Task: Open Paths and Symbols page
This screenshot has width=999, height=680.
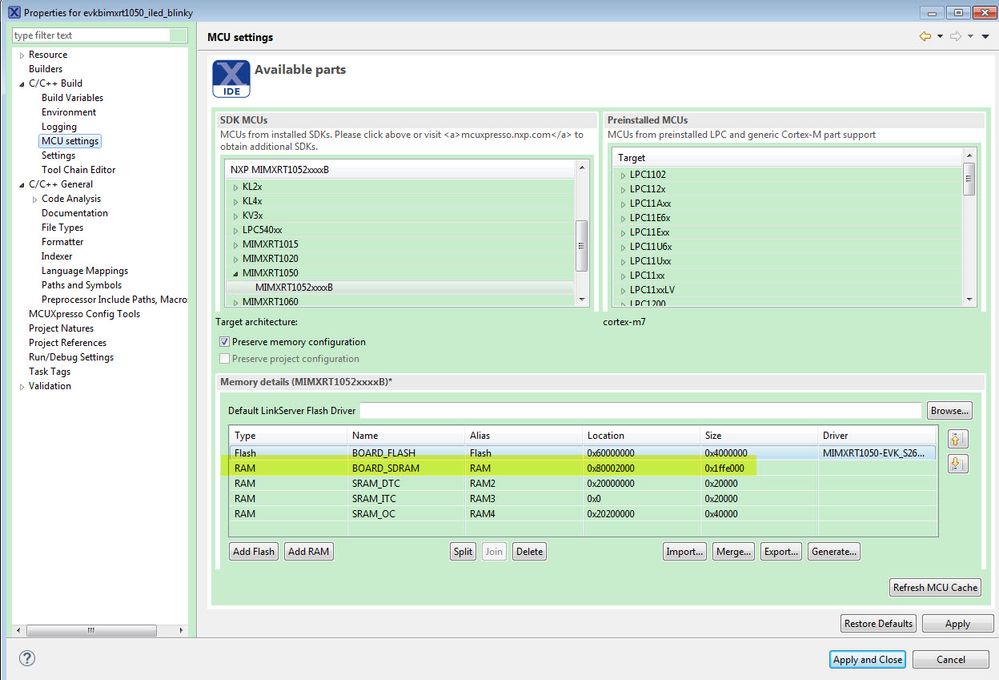Action: [x=82, y=285]
